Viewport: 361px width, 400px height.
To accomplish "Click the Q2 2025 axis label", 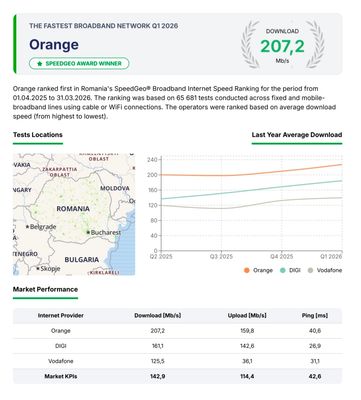I will (161, 257).
